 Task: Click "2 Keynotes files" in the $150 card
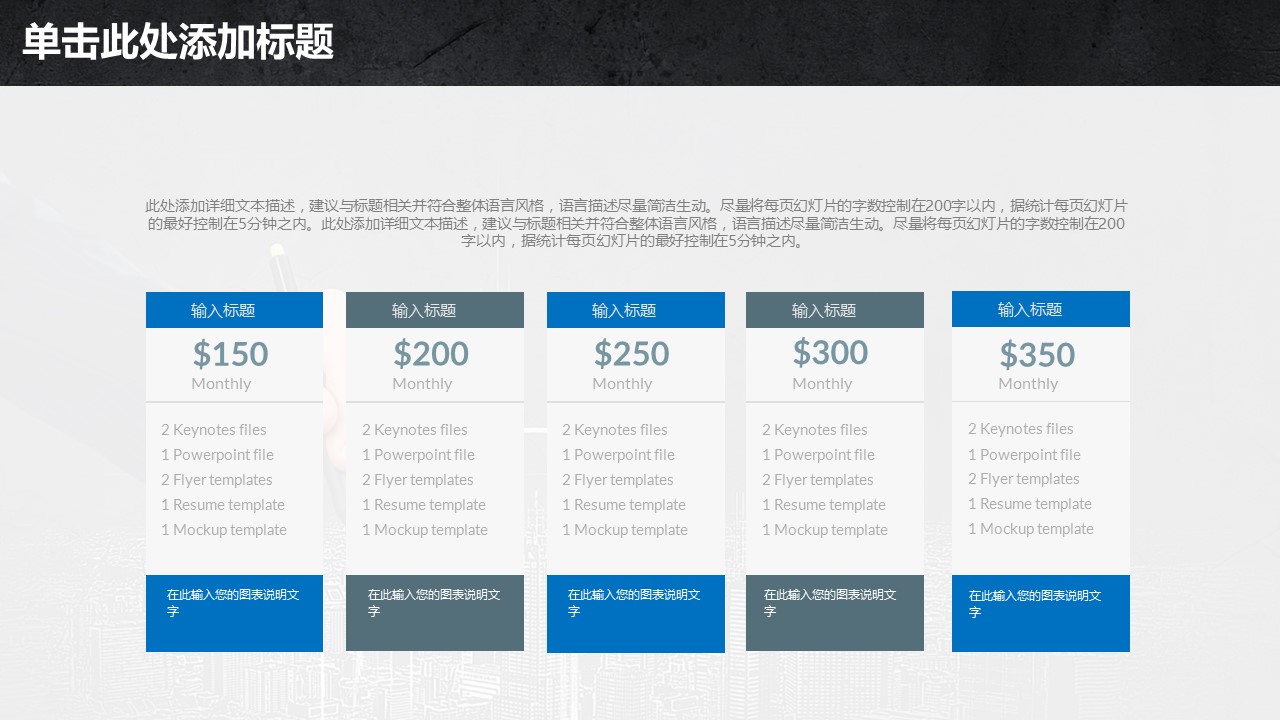[x=214, y=430]
